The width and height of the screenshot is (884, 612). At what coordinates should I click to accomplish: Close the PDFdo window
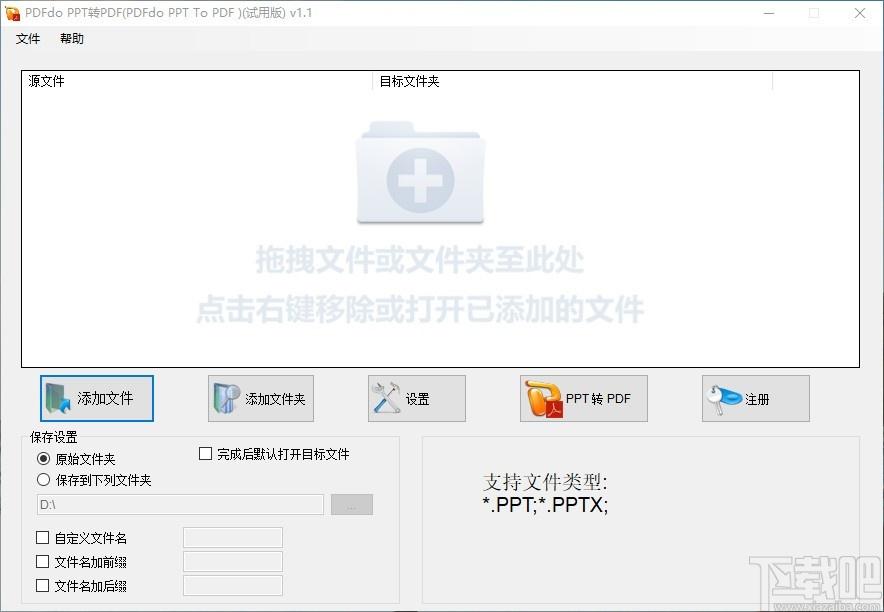860,13
